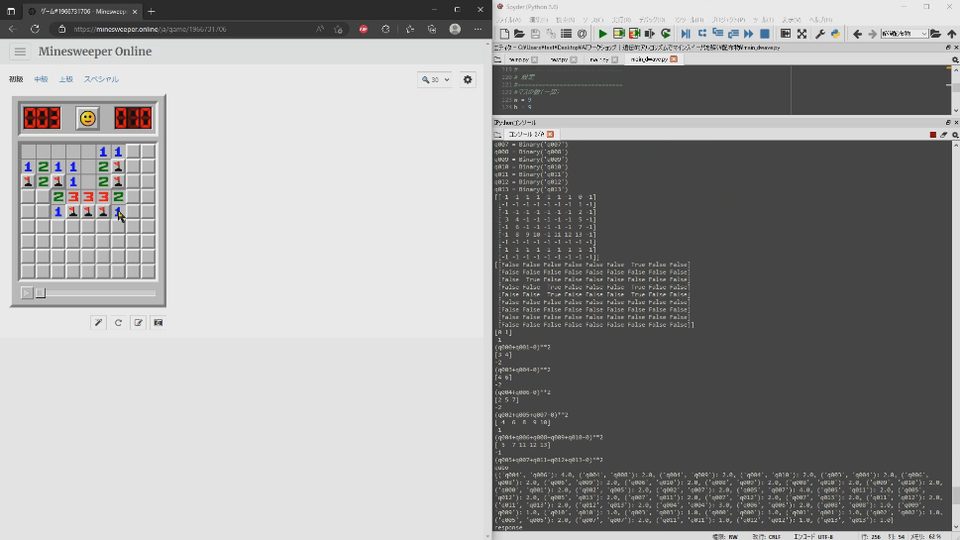Save the current file in Spyder

(535, 34)
